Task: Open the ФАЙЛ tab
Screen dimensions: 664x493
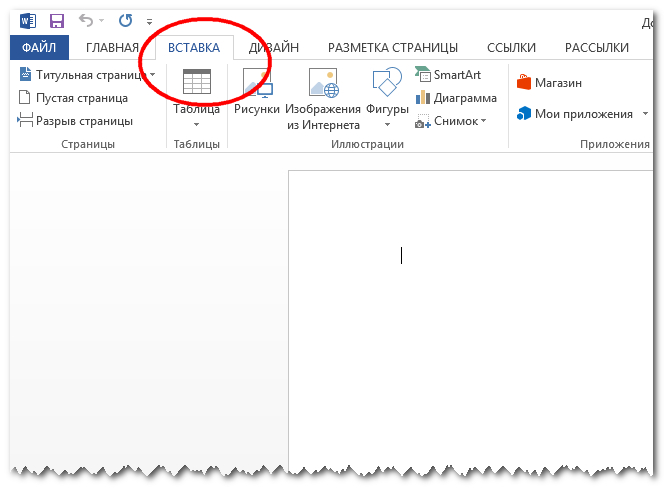Action: coord(39,47)
